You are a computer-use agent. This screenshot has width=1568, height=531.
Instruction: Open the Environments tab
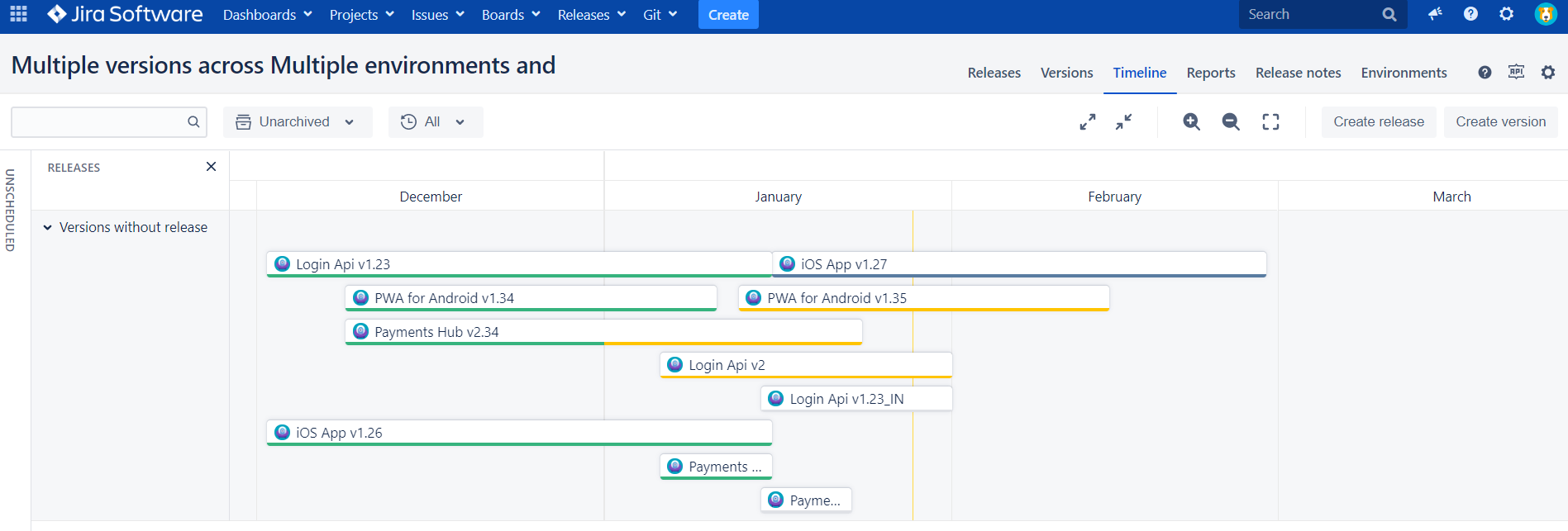(1404, 73)
